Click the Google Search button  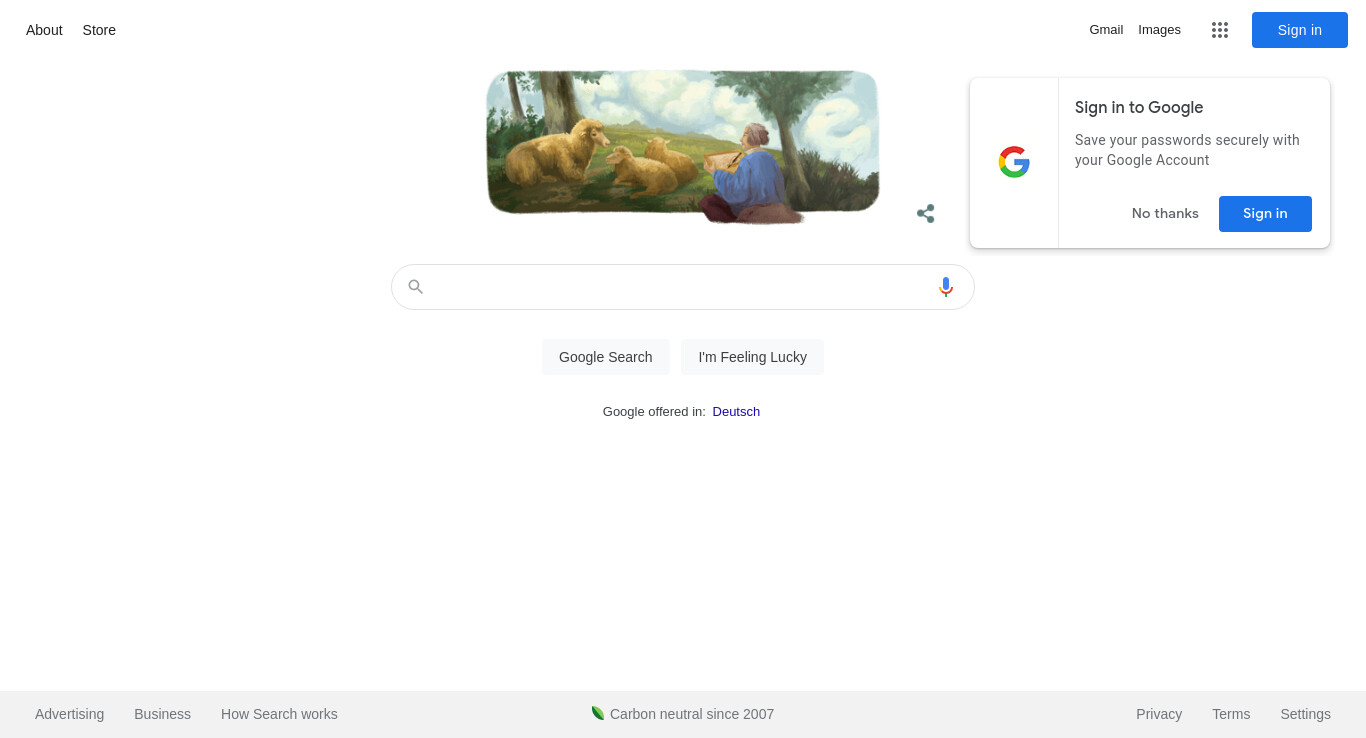606,357
